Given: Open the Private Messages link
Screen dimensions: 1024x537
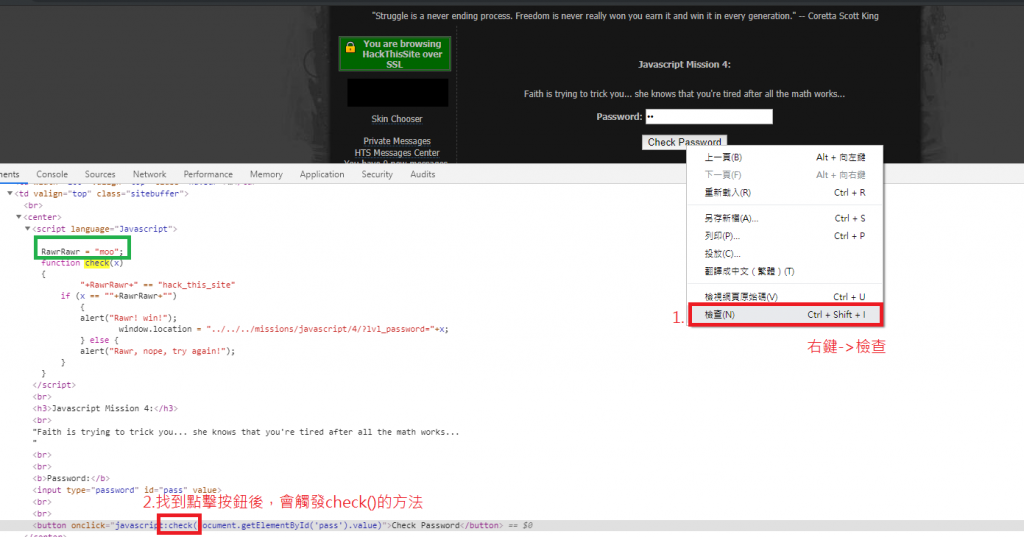Looking at the screenshot, I should (397, 141).
